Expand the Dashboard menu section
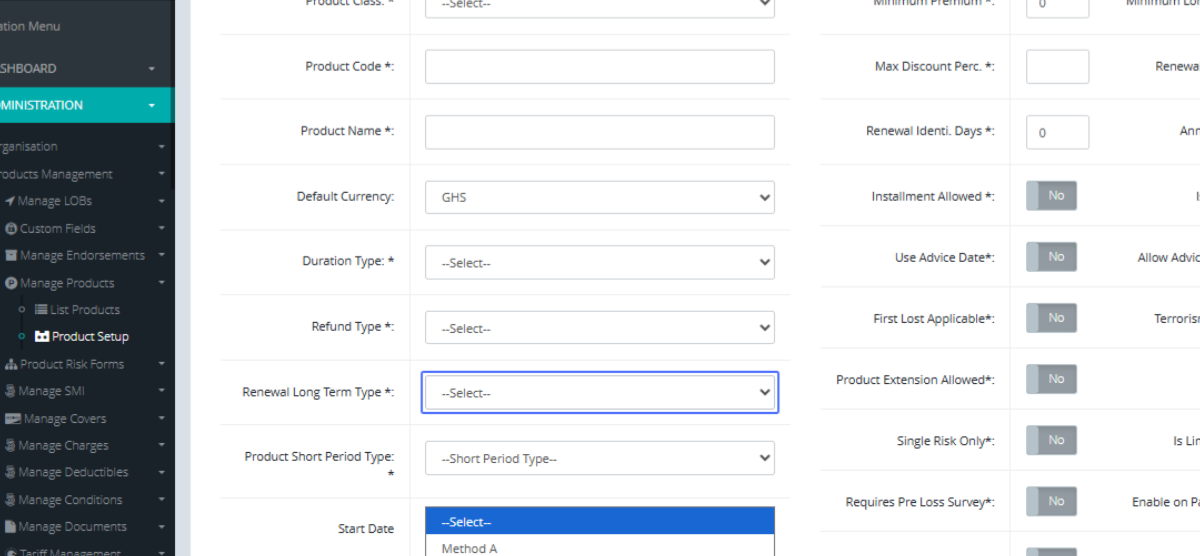The height and width of the screenshot is (556, 1200). 80,69
